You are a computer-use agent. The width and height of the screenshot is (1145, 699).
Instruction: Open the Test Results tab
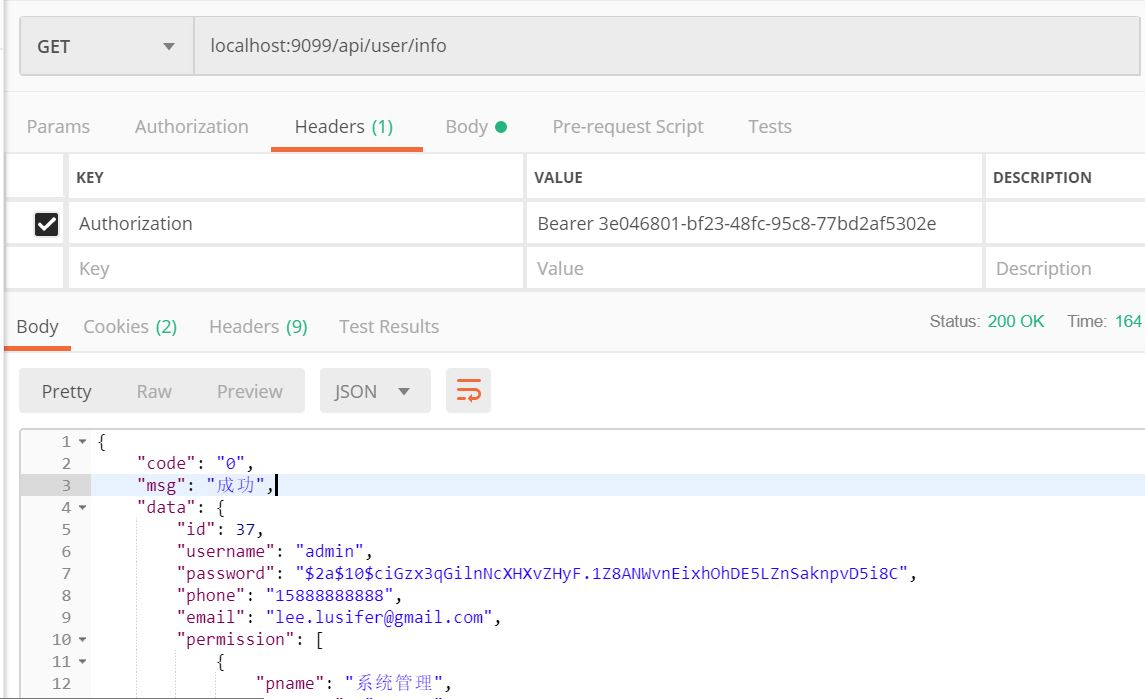[x=388, y=326]
